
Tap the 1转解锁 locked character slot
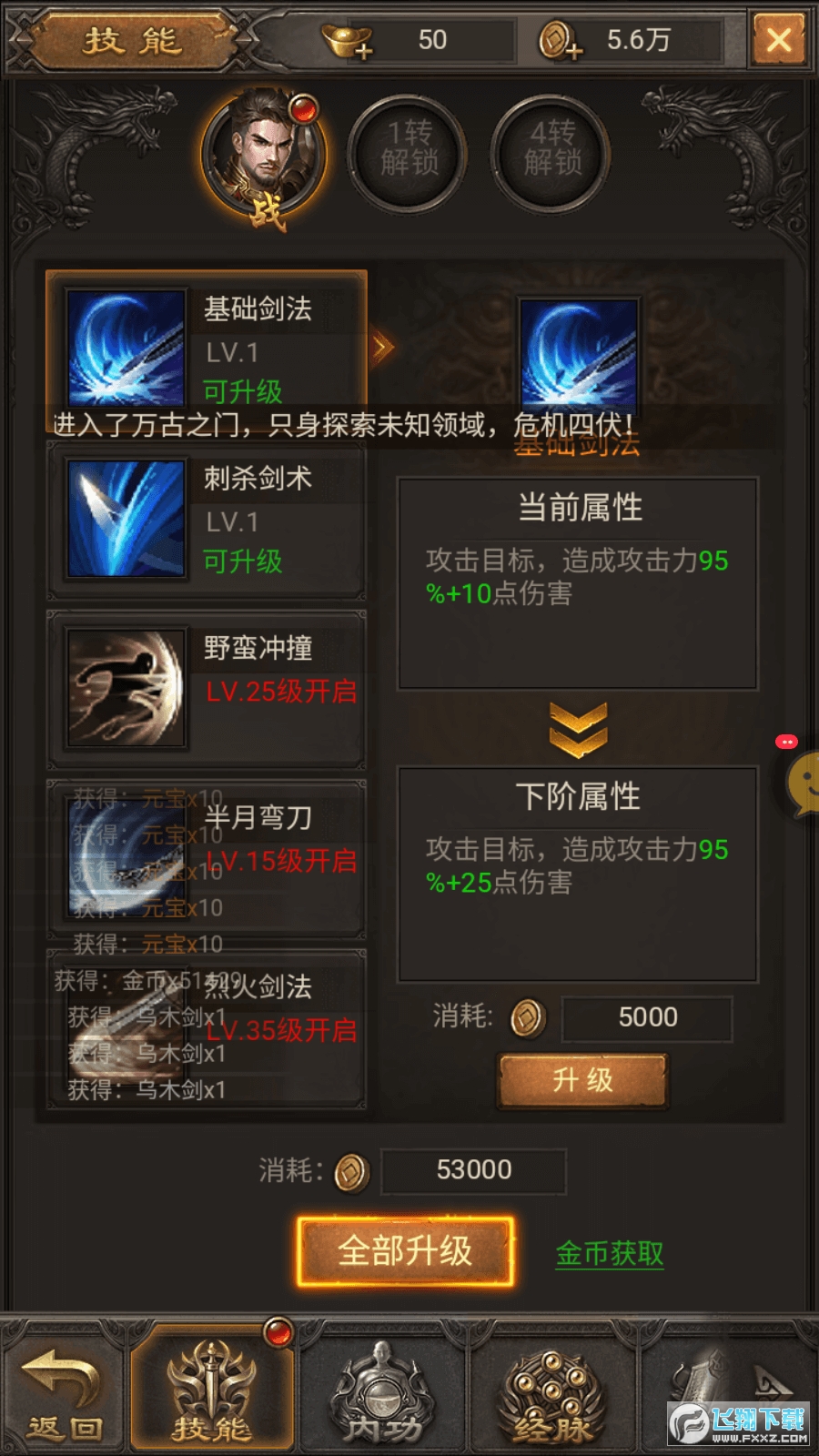pyautogui.click(x=409, y=151)
